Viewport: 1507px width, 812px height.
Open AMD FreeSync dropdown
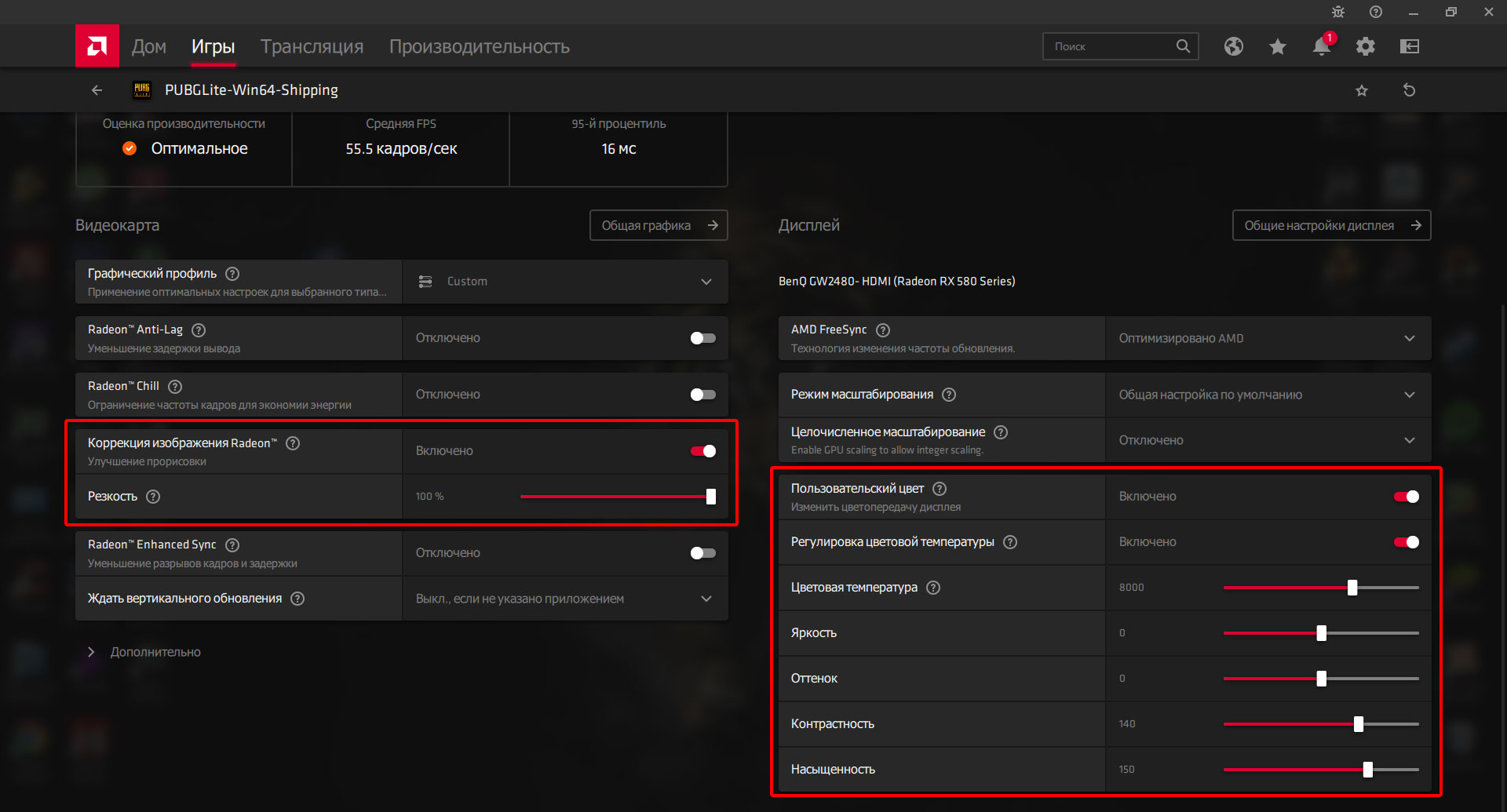coord(1268,338)
